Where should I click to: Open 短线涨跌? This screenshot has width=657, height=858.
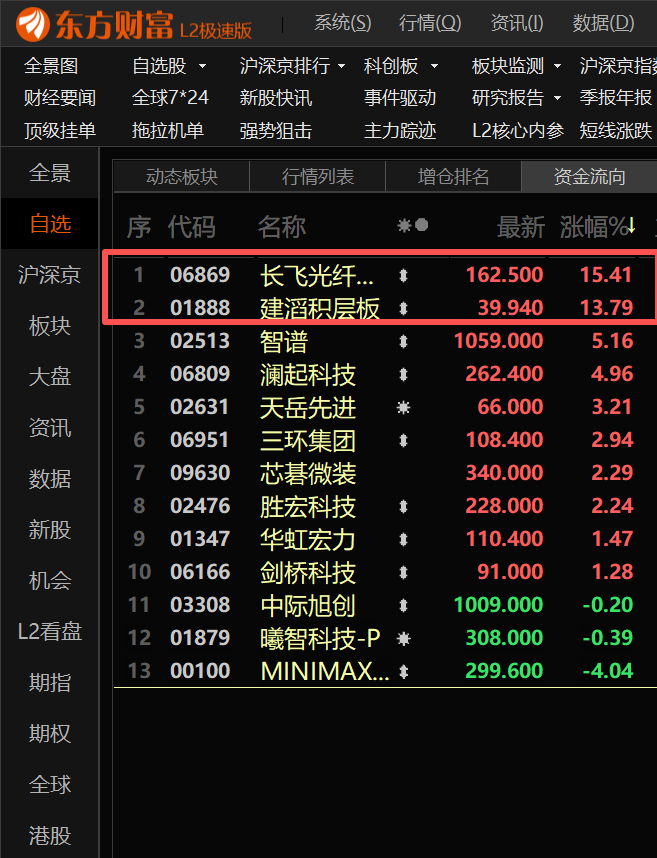click(x=616, y=130)
